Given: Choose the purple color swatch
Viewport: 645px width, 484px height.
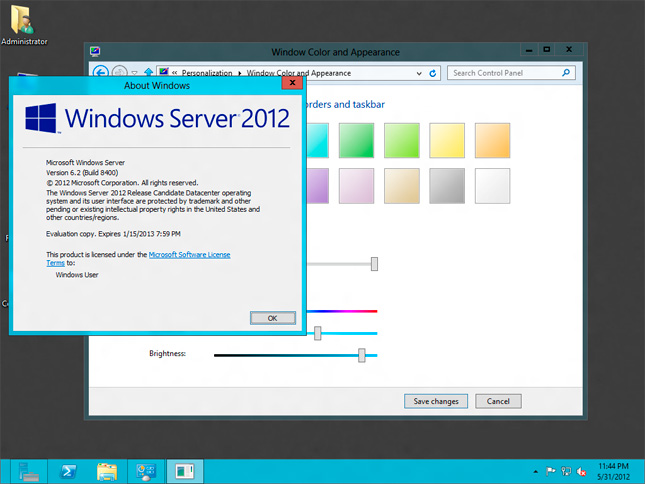Looking at the screenshot, I should (318, 185).
